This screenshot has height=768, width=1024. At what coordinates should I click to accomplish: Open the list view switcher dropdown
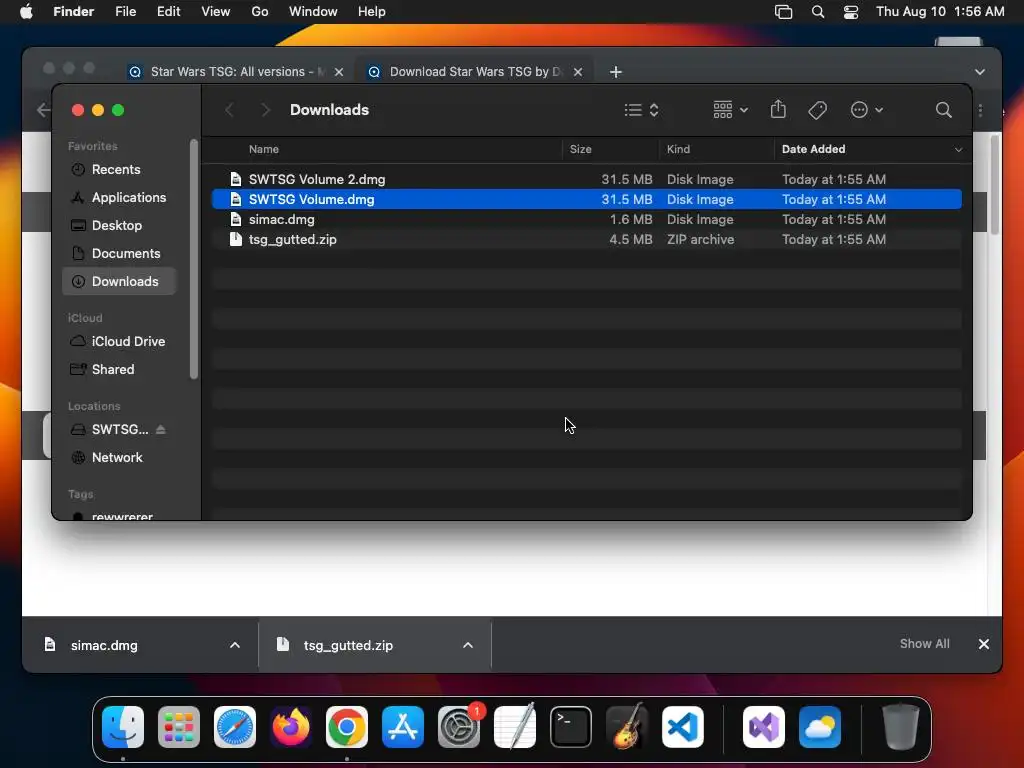point(641,110)
